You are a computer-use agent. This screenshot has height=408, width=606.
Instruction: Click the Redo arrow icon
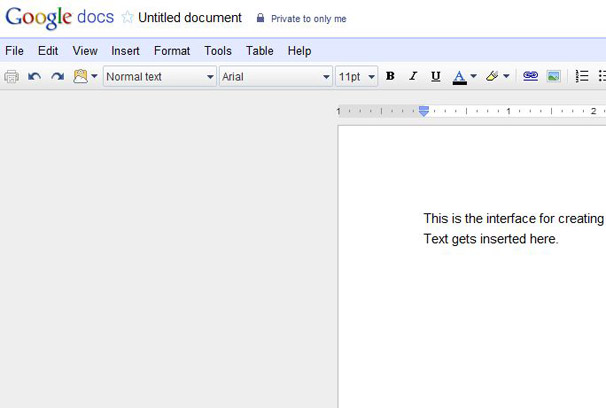point(57,77)
